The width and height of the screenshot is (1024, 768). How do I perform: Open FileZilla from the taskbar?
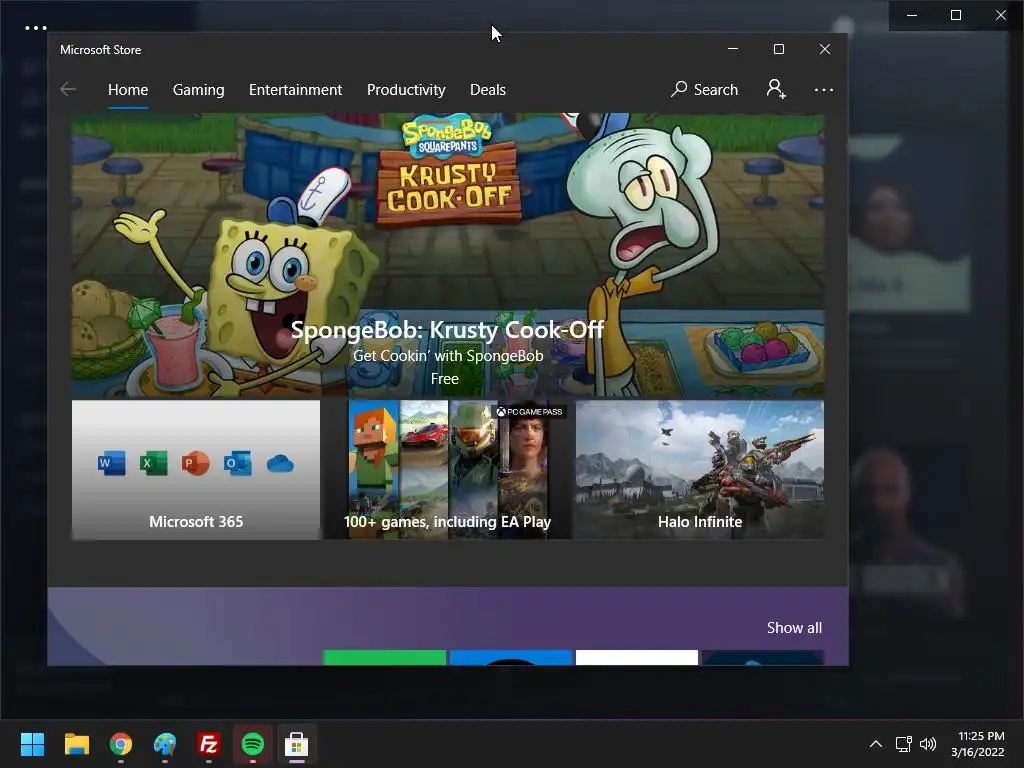(208, 744)
